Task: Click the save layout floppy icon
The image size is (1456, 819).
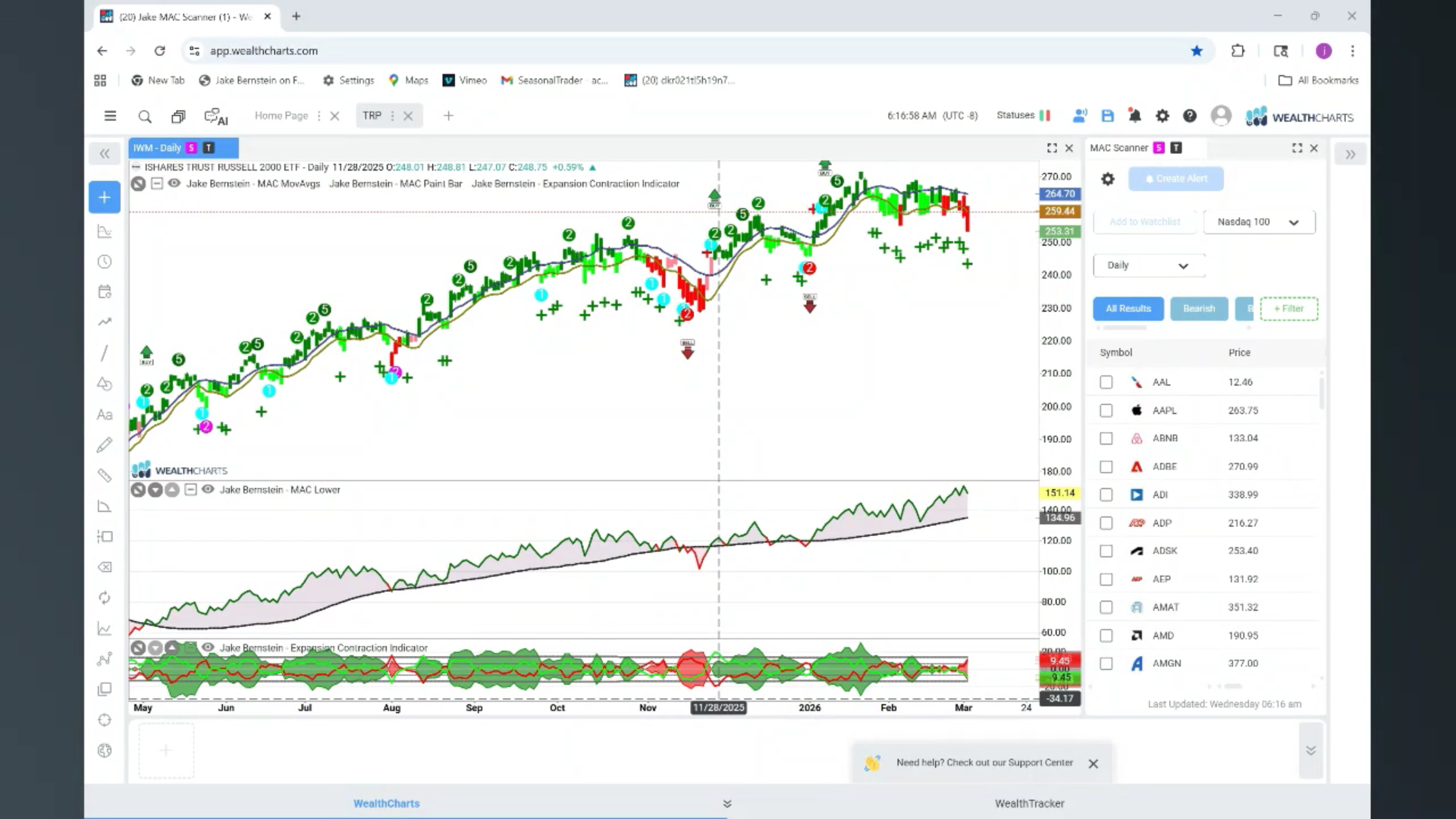Action: [x=1108, y=116]
